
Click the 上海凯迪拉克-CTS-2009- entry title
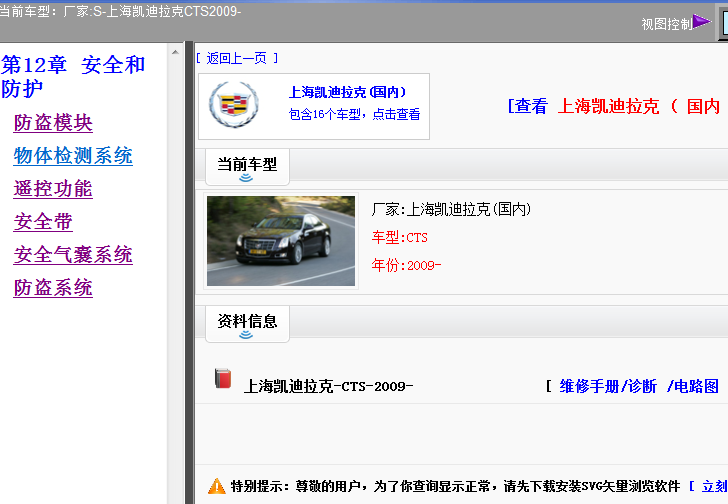click(329, 386)
